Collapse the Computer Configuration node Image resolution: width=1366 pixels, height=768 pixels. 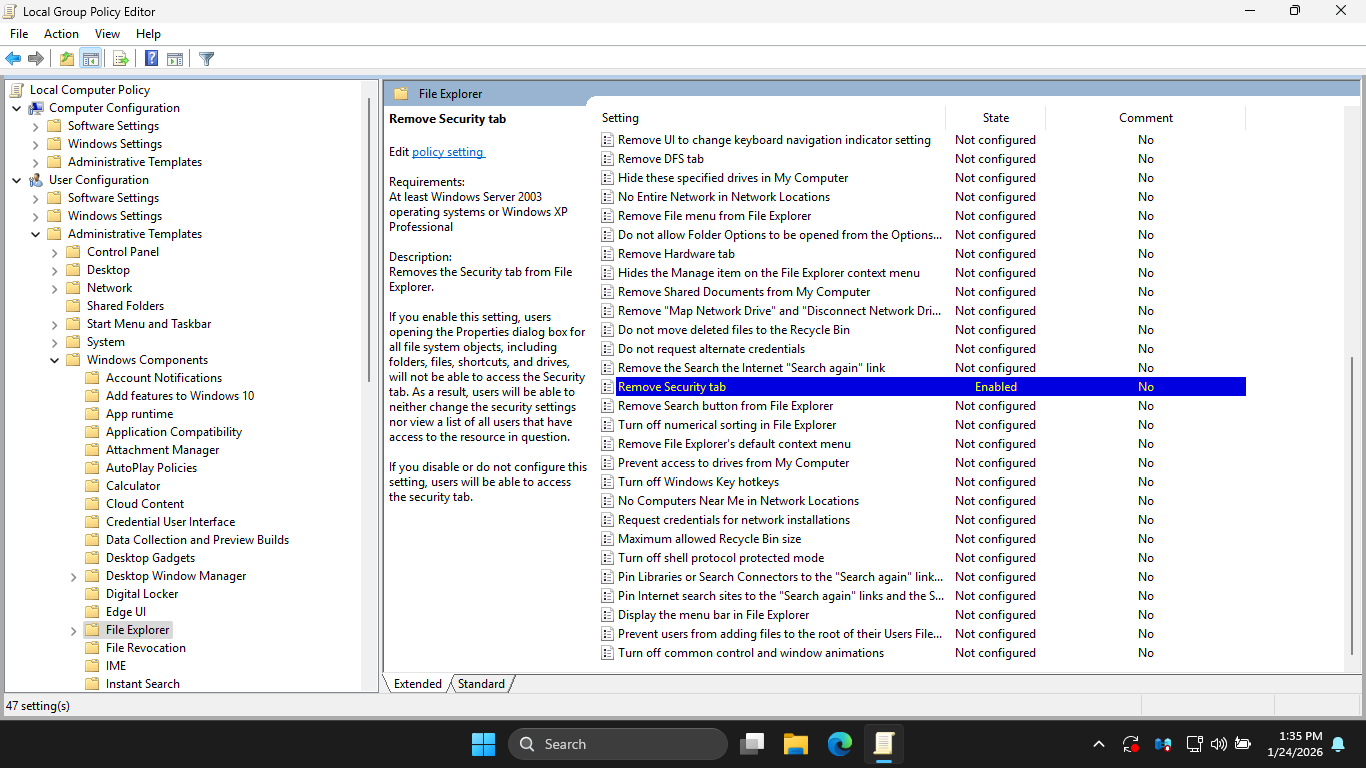coord(17,108)
